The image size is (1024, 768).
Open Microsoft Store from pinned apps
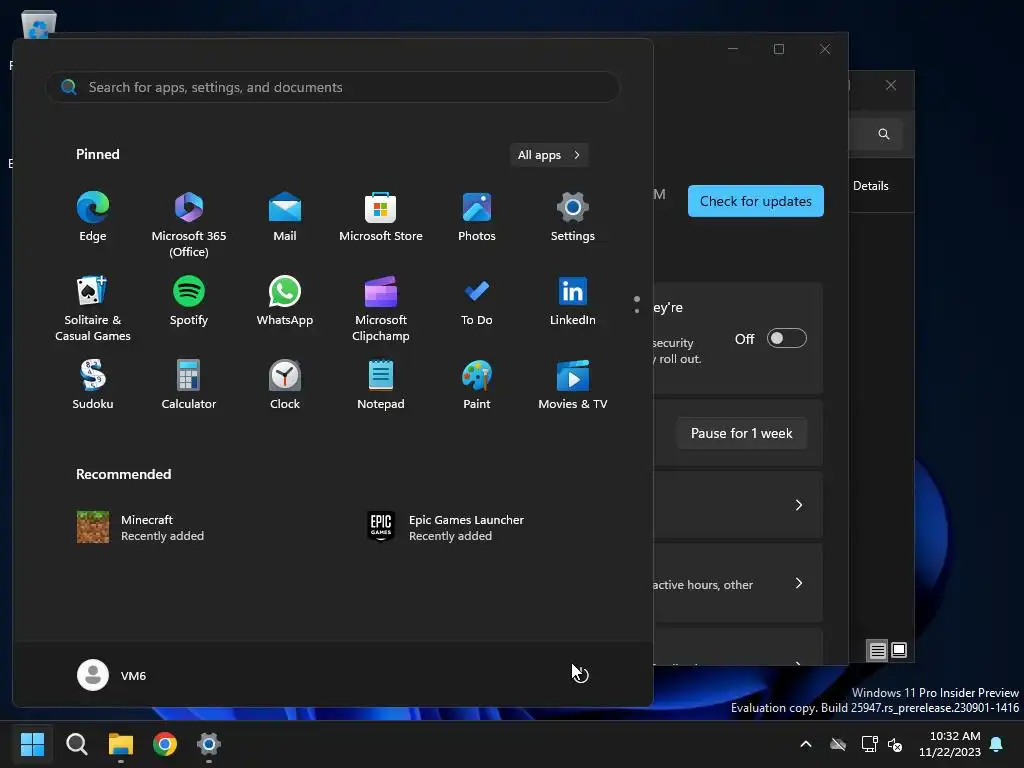(x=381, y=217)
